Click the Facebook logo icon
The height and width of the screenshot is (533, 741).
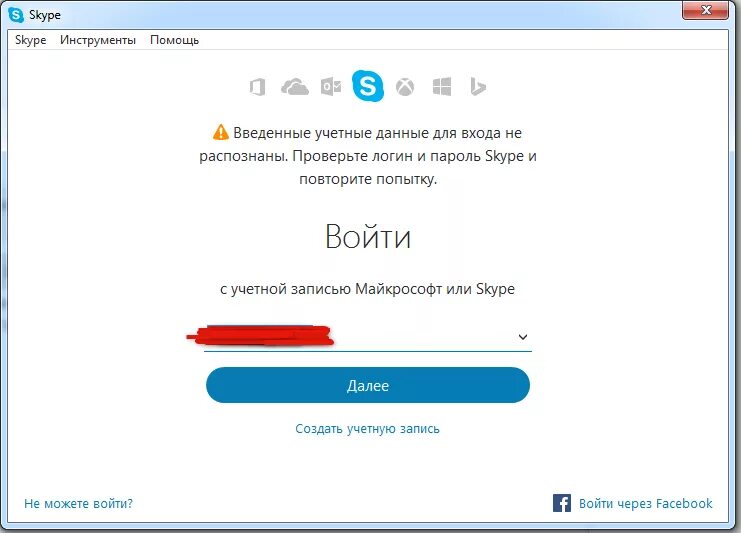(562, 503)
